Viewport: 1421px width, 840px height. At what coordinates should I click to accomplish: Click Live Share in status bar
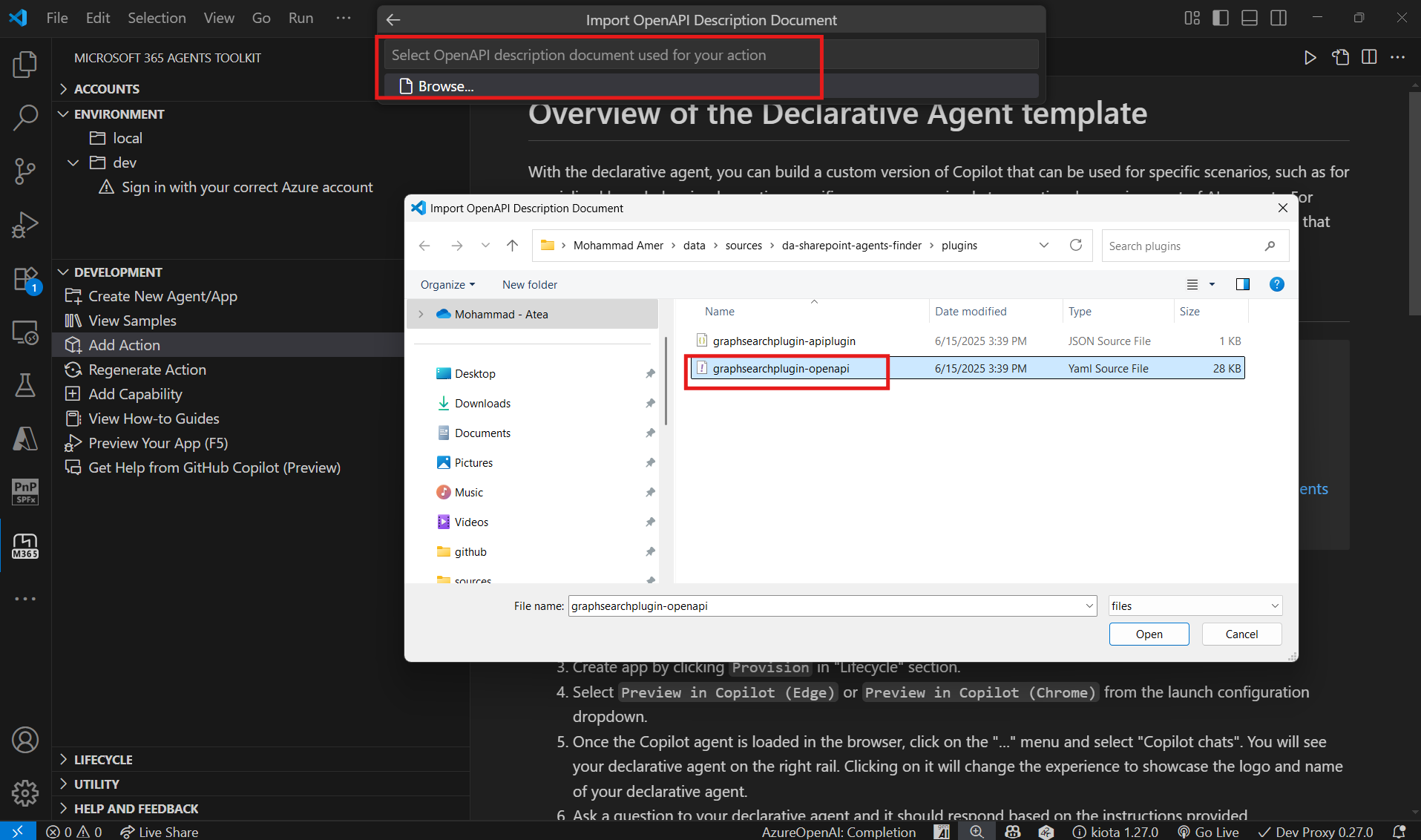click(x=160, y=832)
